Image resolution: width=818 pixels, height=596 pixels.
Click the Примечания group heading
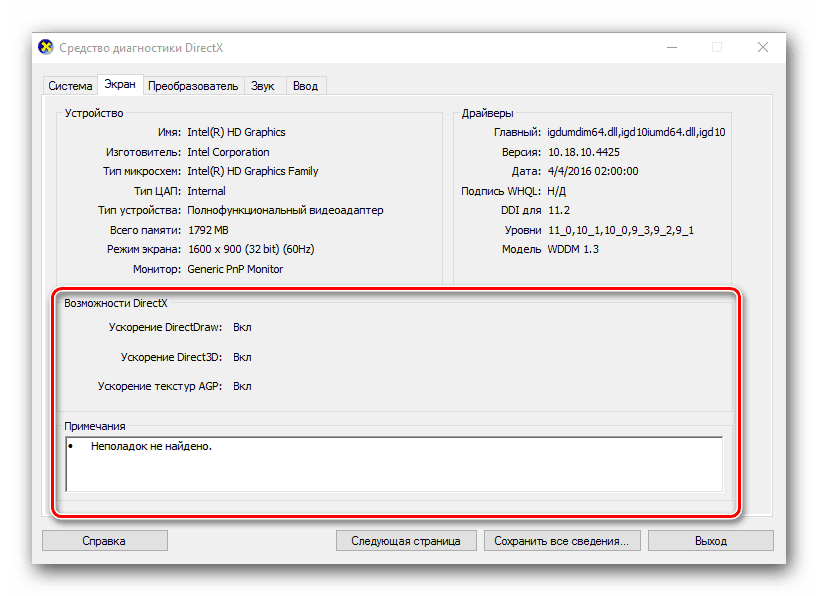click(x=95, y=426)
